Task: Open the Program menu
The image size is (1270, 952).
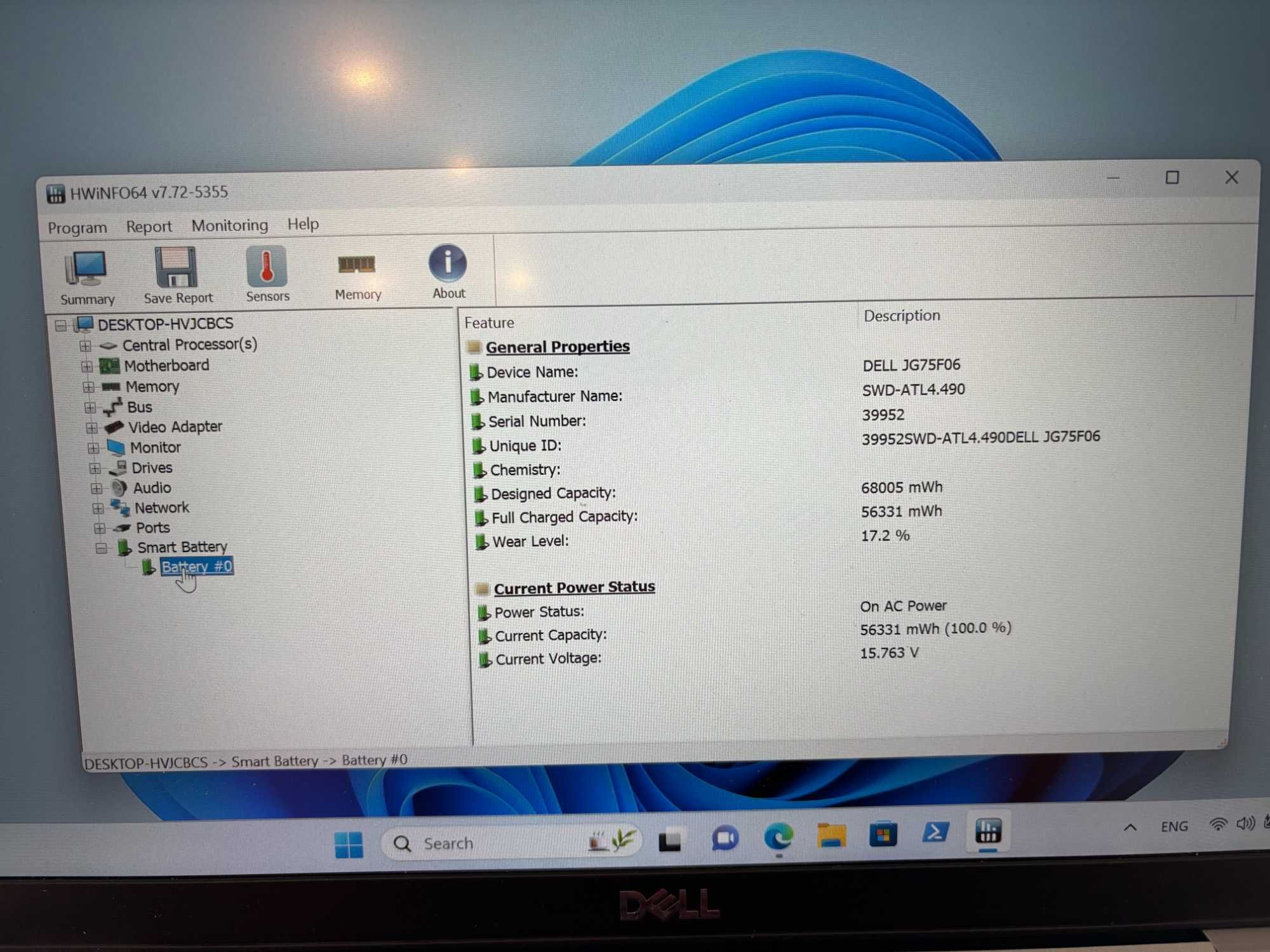Action: point(77,227)
